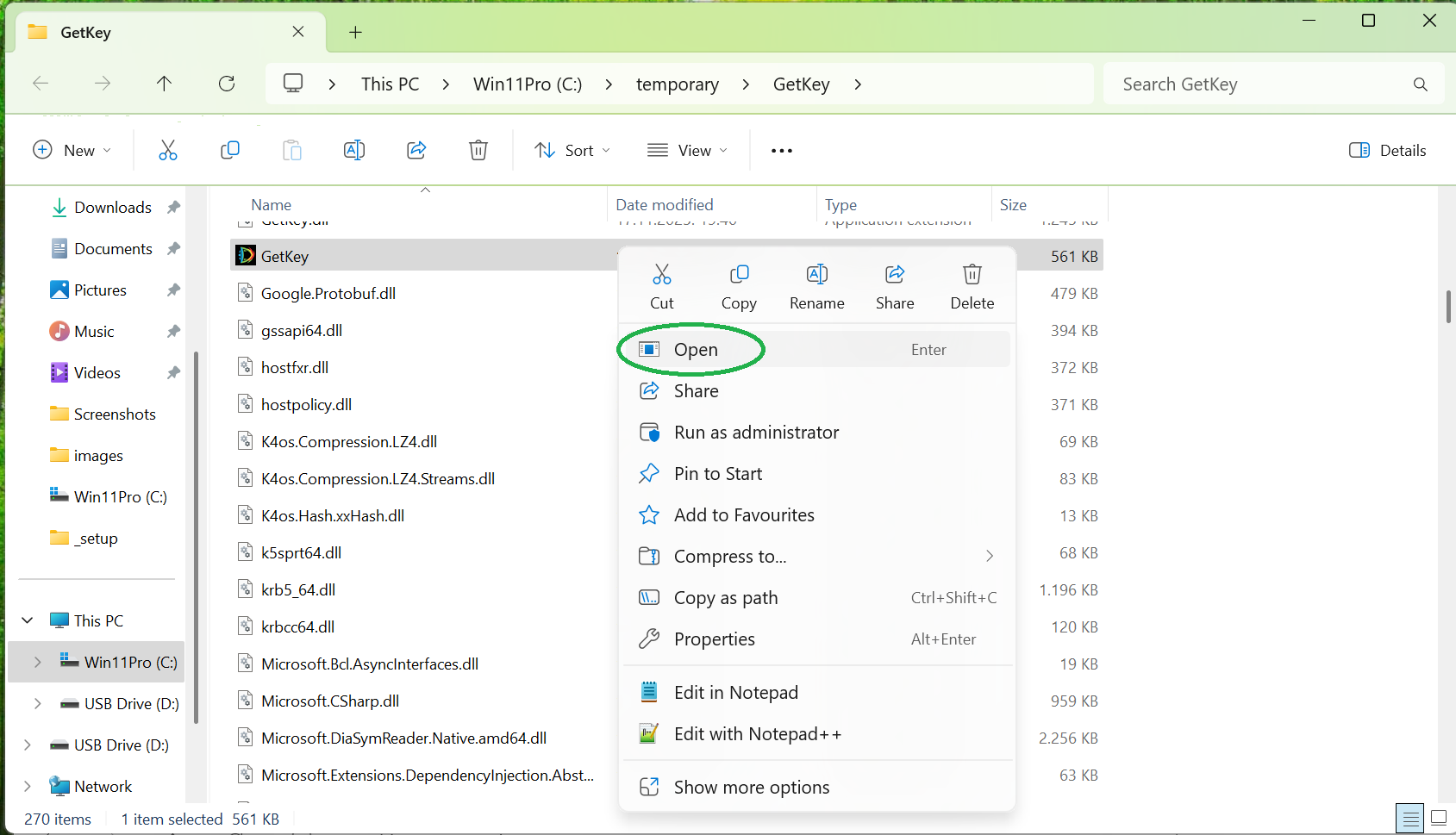Click the Copy icon in the toolbar
The width and height of the screenshot is (1456, 835).
(229, 151)
